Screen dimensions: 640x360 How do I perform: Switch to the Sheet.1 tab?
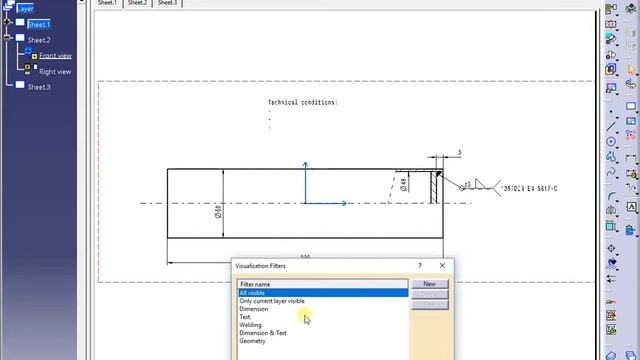[x=107, y=3]
